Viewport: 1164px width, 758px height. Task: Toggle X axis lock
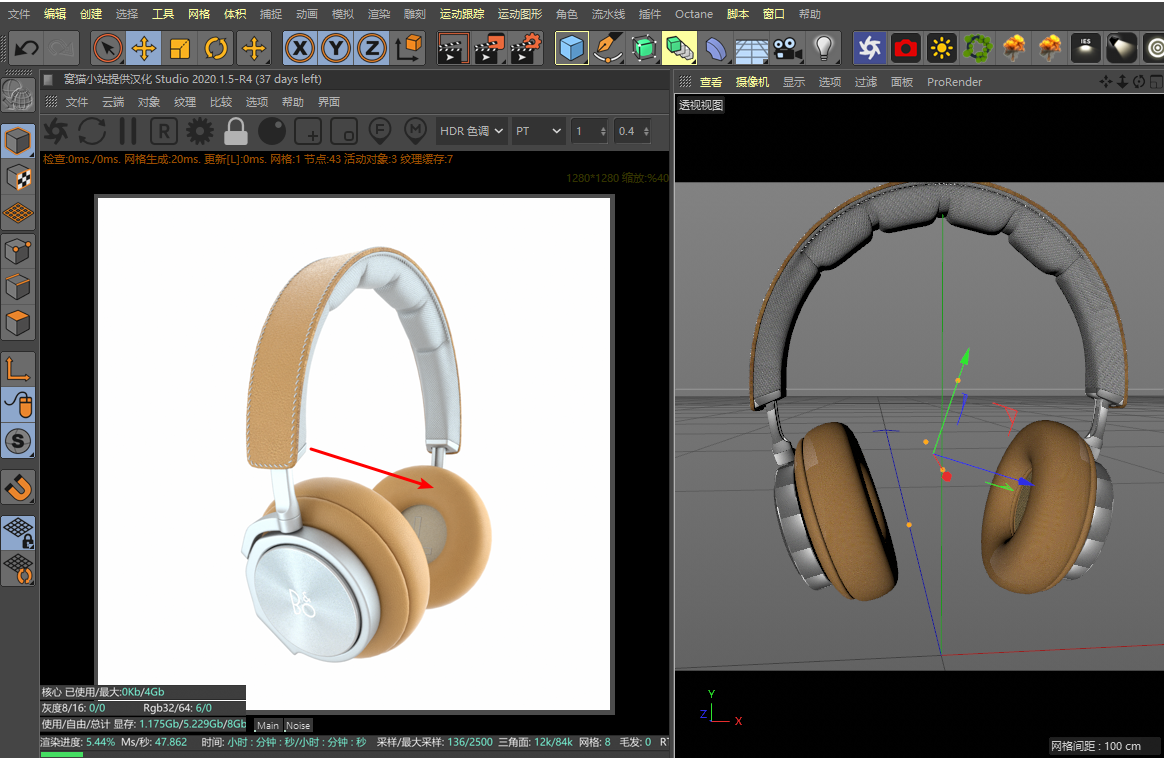299,48
